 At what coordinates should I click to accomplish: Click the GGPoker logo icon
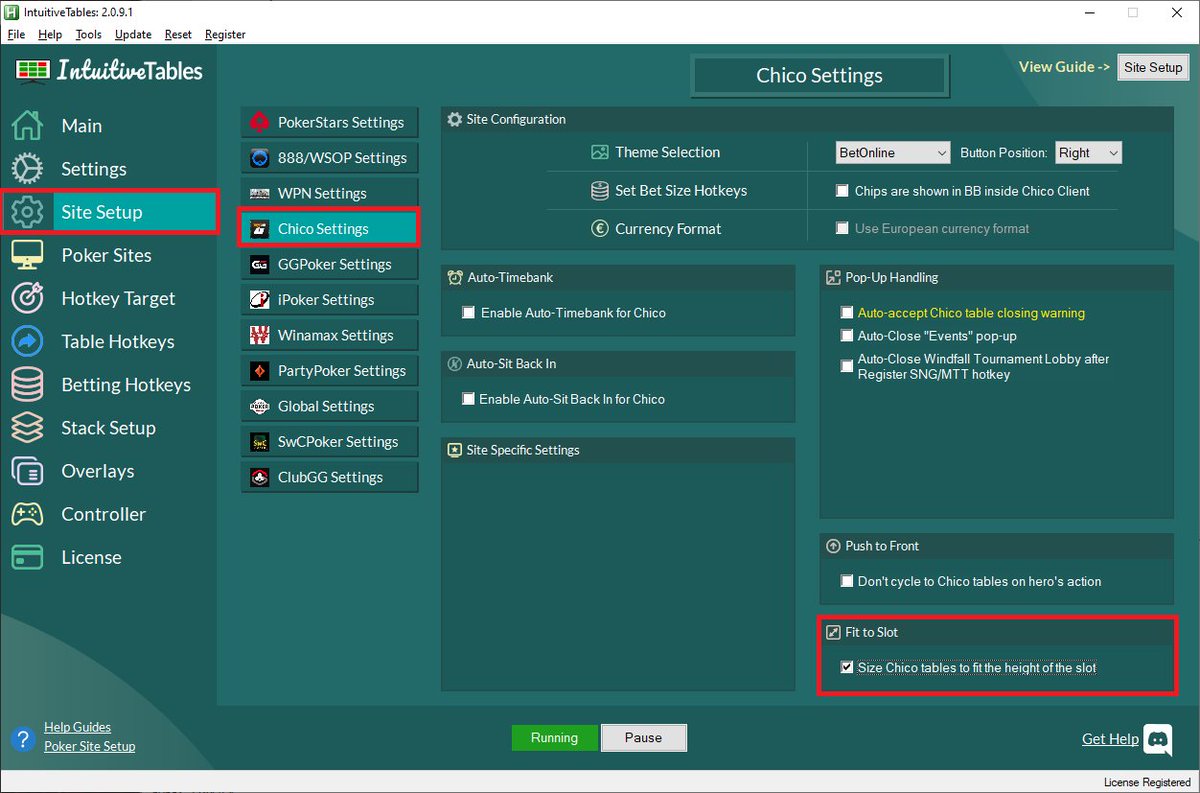260,264
